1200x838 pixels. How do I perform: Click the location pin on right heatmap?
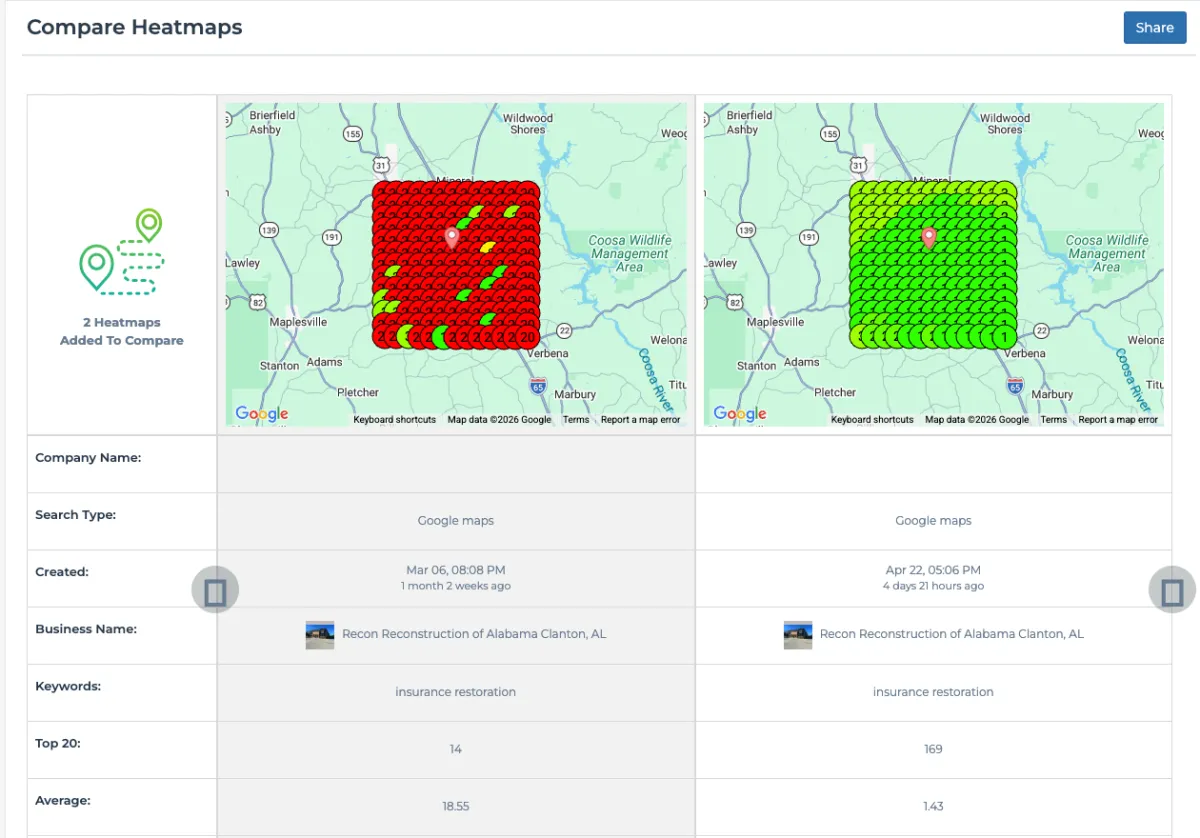(x=929, y=238)
